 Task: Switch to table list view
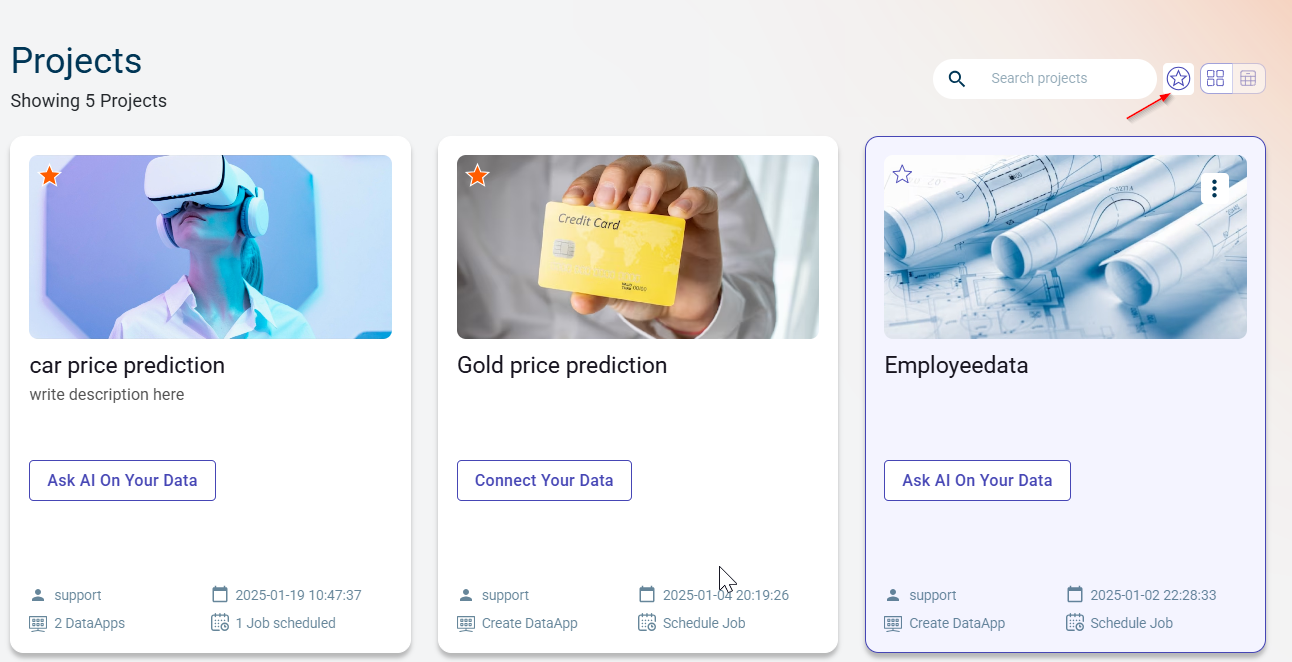(x=1248, y=78)
